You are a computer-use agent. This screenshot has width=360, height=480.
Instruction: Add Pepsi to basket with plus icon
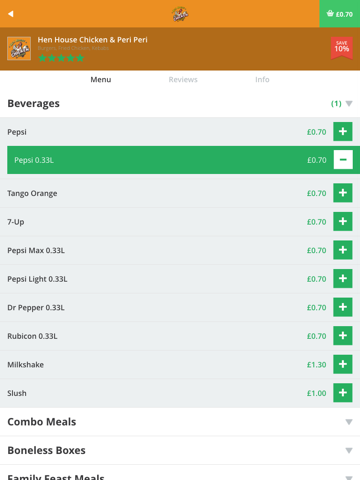tap(343, 131)
